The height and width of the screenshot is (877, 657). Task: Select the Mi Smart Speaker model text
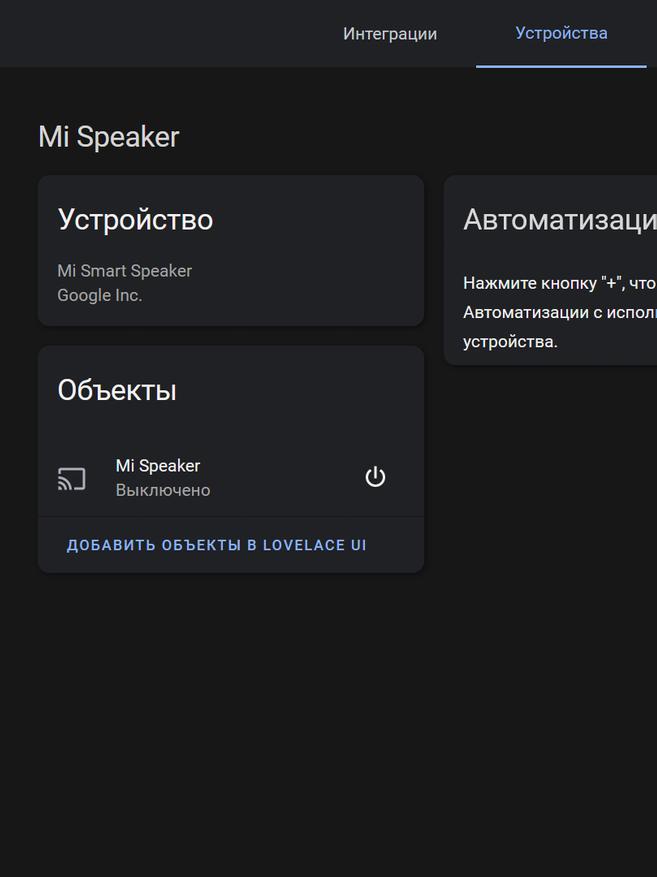coord(125,271)
